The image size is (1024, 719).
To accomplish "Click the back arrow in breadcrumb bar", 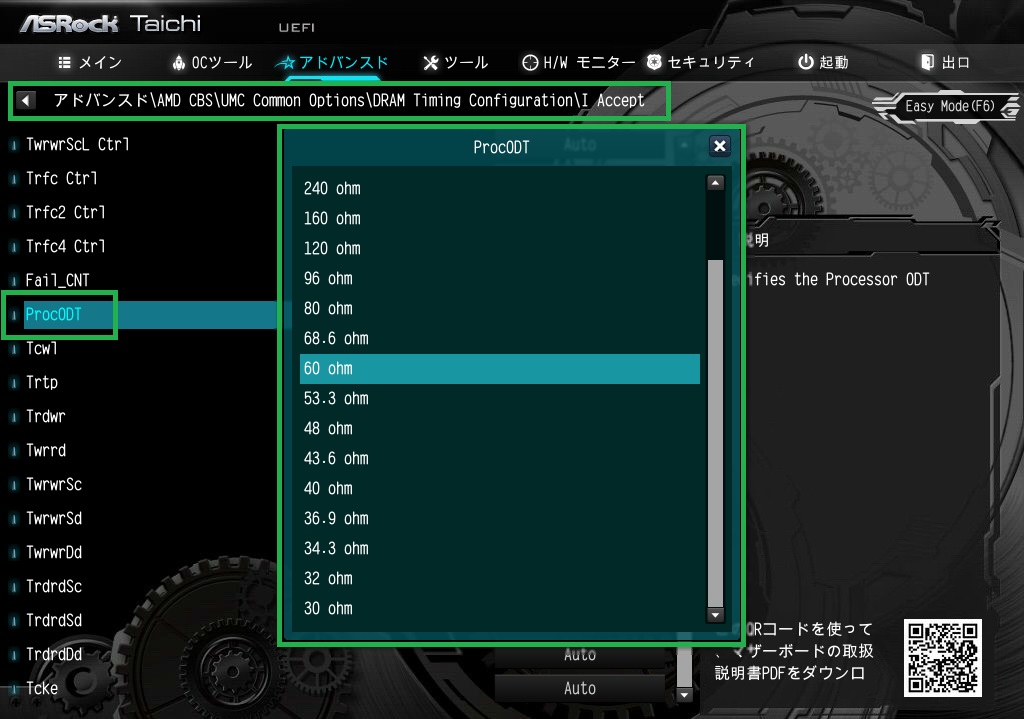I will 25,101.
